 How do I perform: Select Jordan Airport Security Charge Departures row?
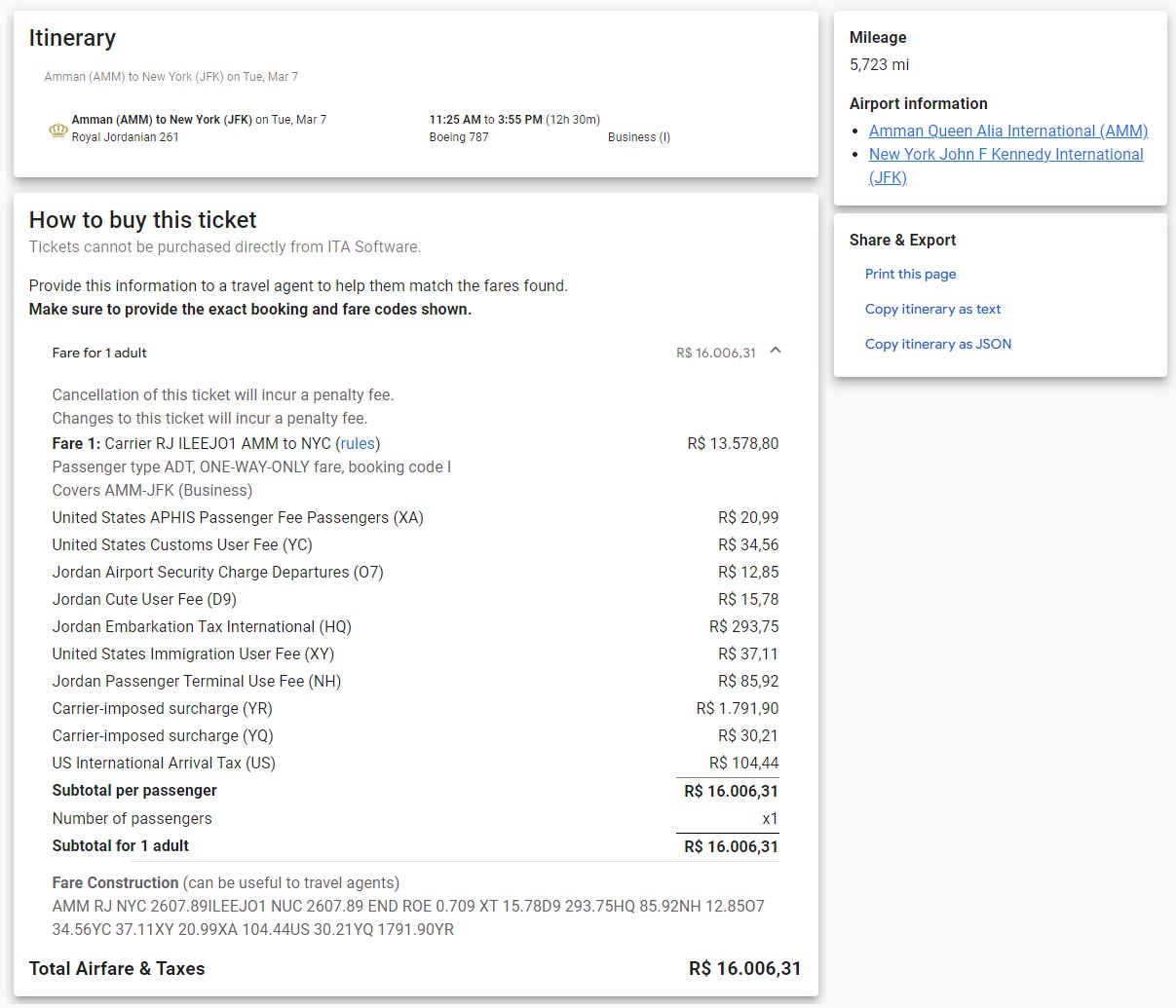click(x=415, y=572)
